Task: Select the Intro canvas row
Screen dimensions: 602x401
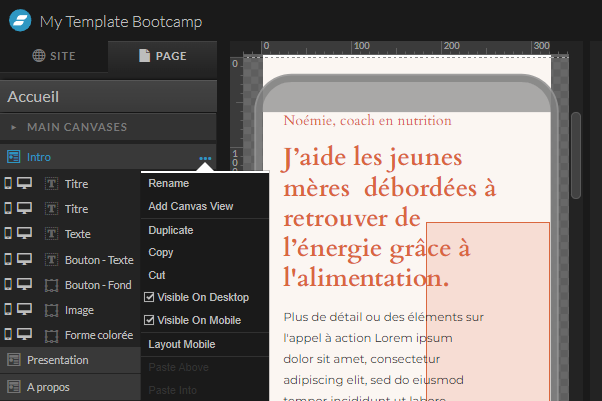Action: [108, 157]
